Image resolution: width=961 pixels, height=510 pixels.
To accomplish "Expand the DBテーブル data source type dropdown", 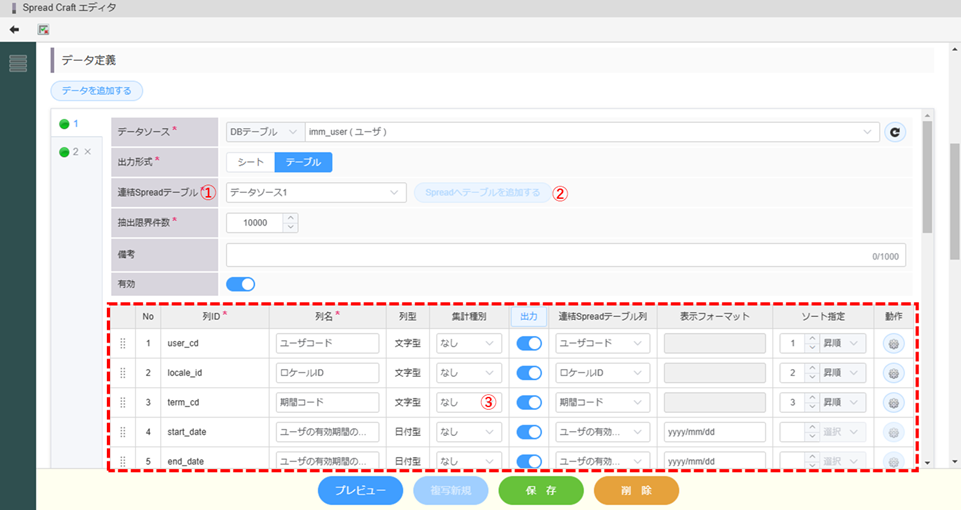I will point(264,132).
